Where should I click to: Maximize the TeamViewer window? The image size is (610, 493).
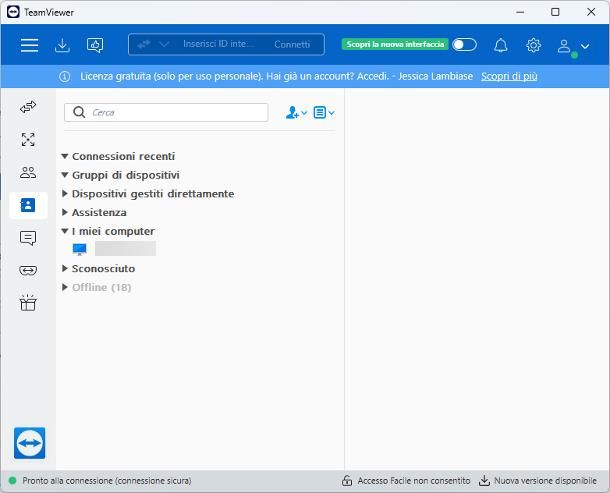(x=555, y=12)
